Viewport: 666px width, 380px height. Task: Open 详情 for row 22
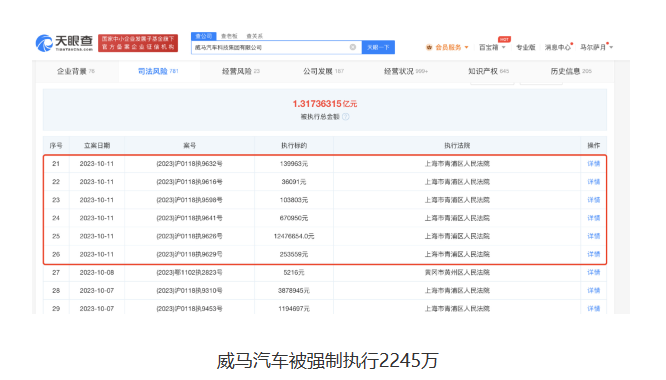click(x=593, y=182)
